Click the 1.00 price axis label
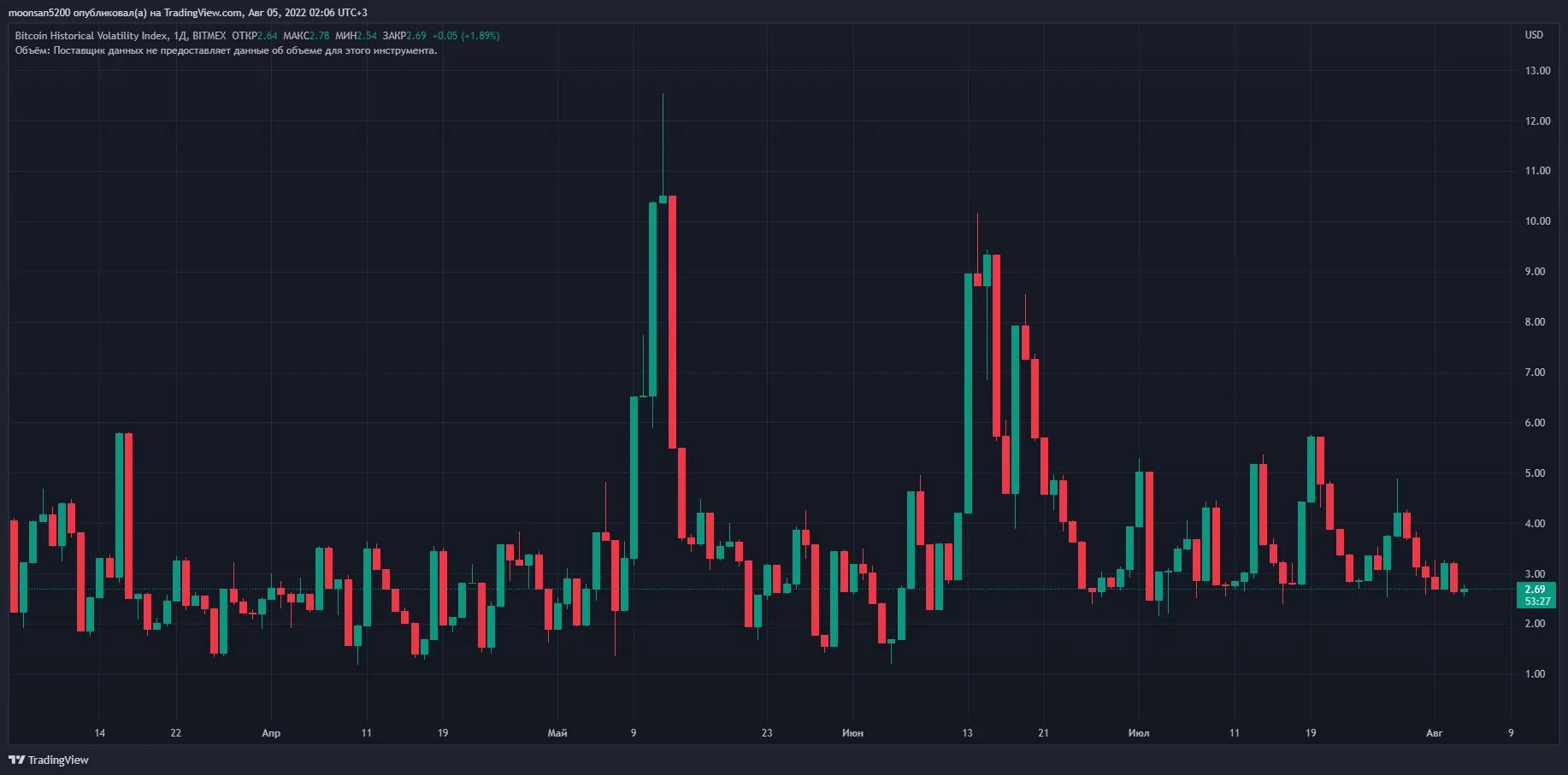1568x775 pixels. click(x=1536, y=674)
